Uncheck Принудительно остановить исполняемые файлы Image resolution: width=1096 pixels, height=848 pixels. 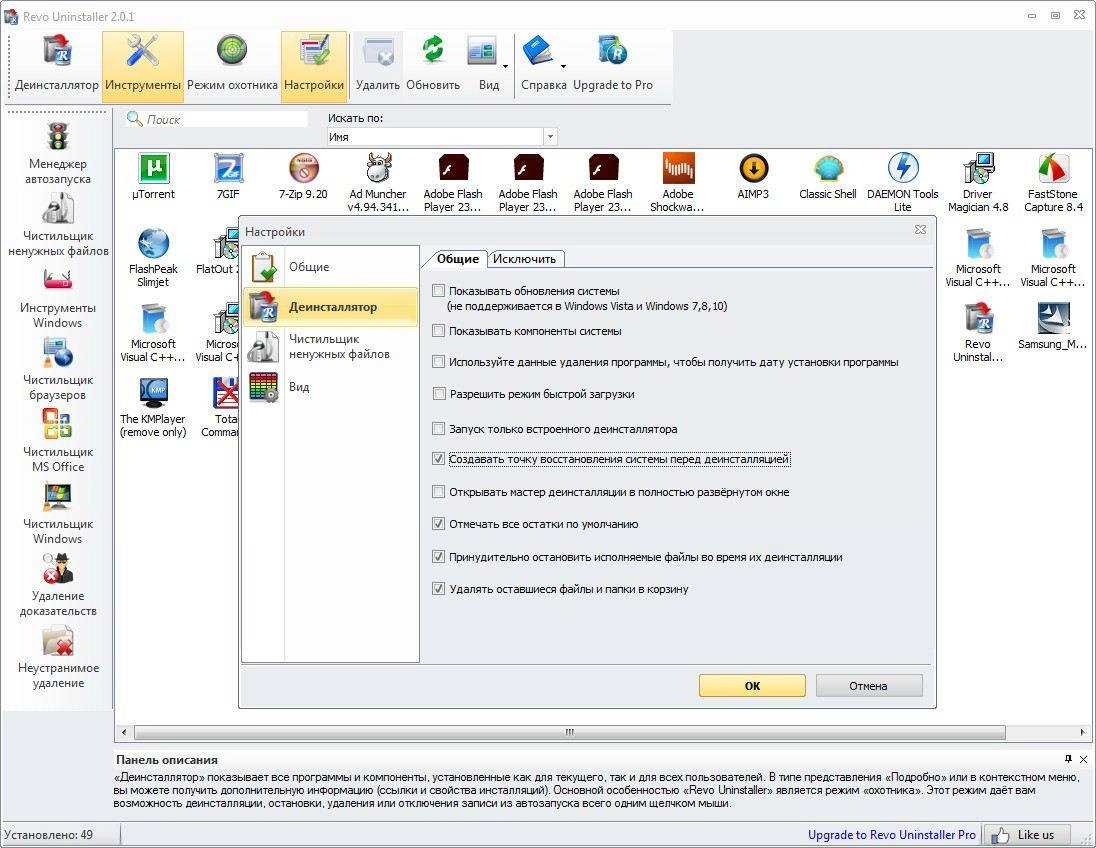pyautogui.click(x=438, y=557)
